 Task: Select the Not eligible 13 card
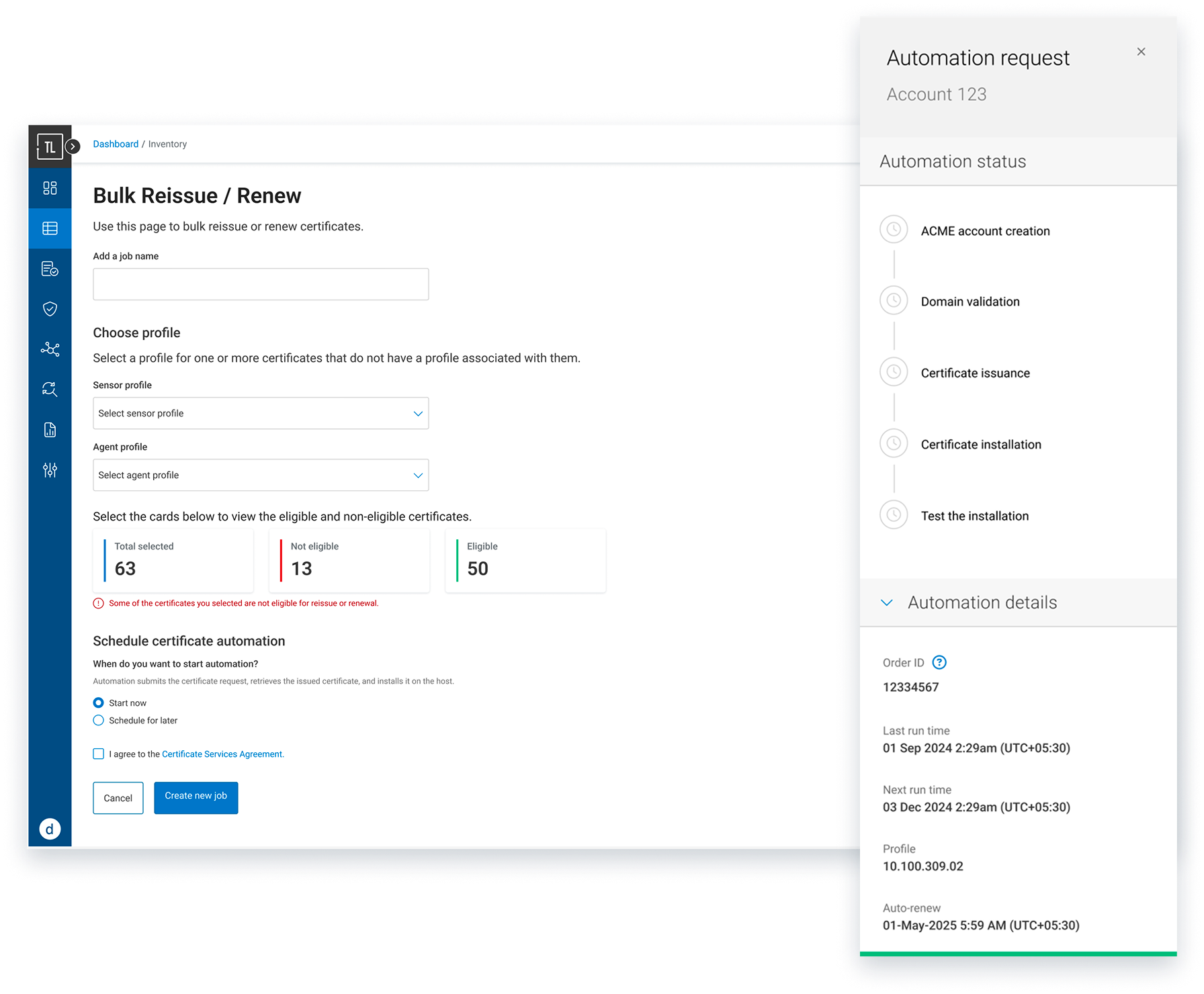[x=349, y=560]
